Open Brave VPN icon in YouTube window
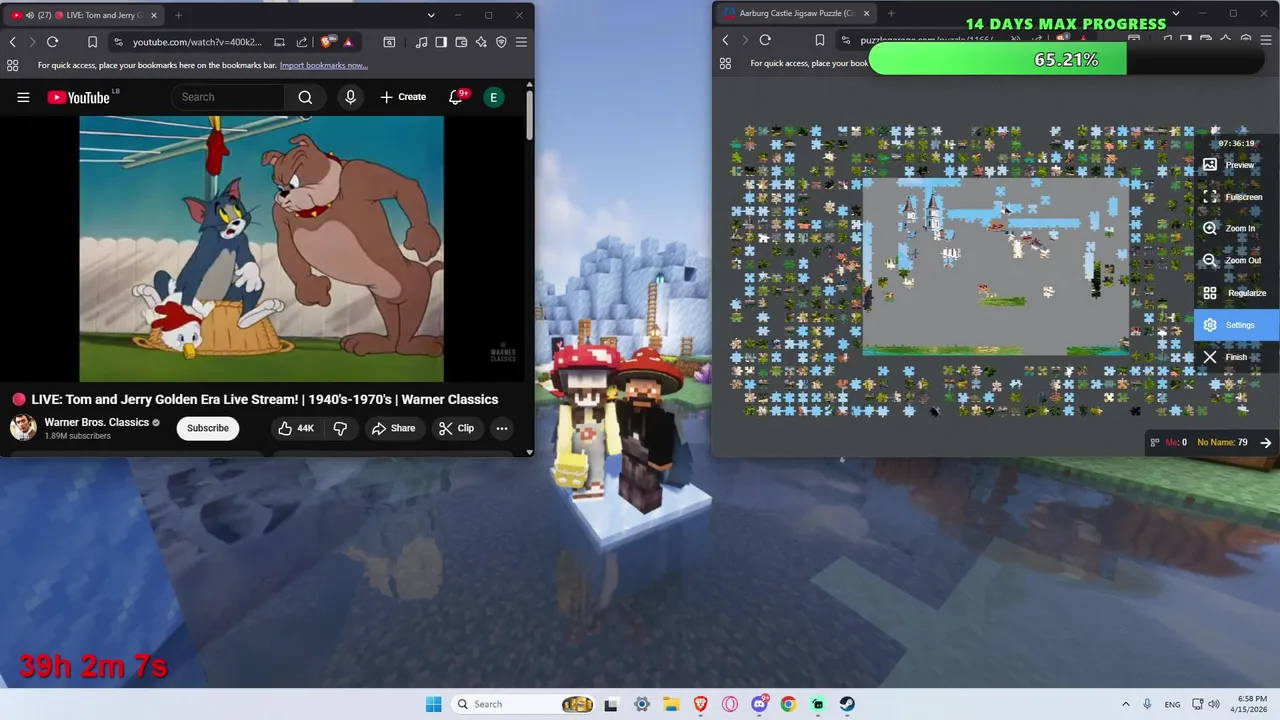This screenshot has width=1280, height=720. coord(501,42)
